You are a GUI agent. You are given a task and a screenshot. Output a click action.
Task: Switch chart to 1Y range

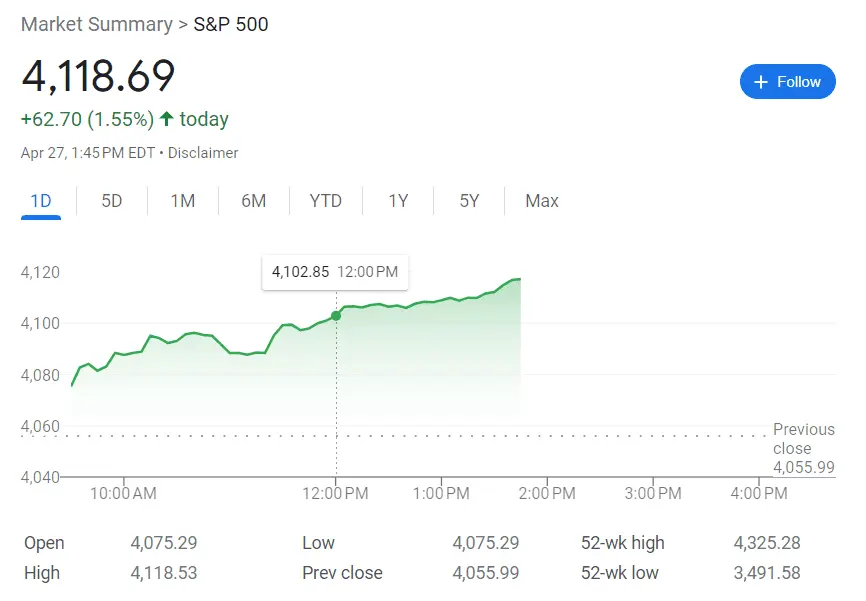click(398, 201)
